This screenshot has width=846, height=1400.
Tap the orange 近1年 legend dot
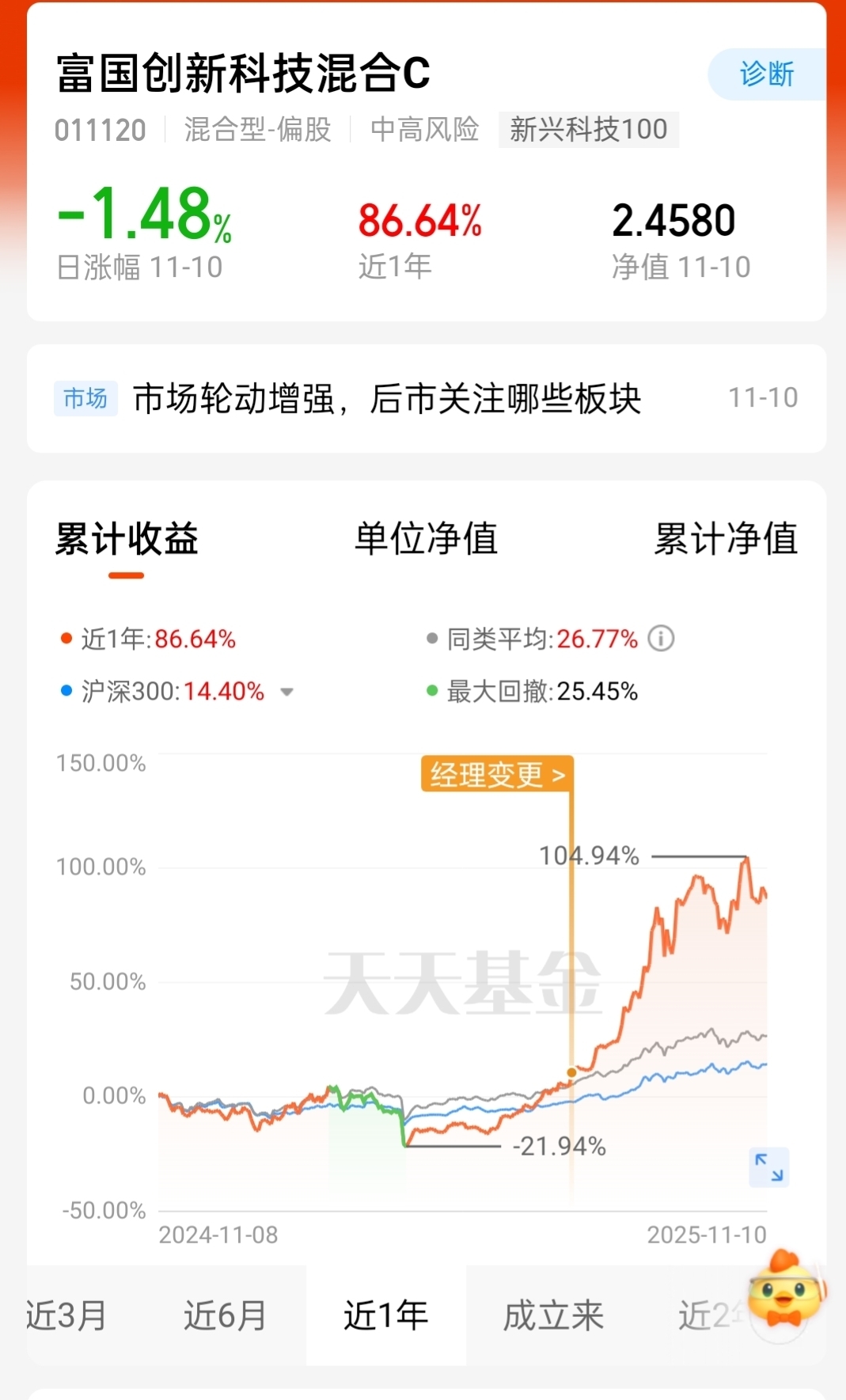point(66,639)
